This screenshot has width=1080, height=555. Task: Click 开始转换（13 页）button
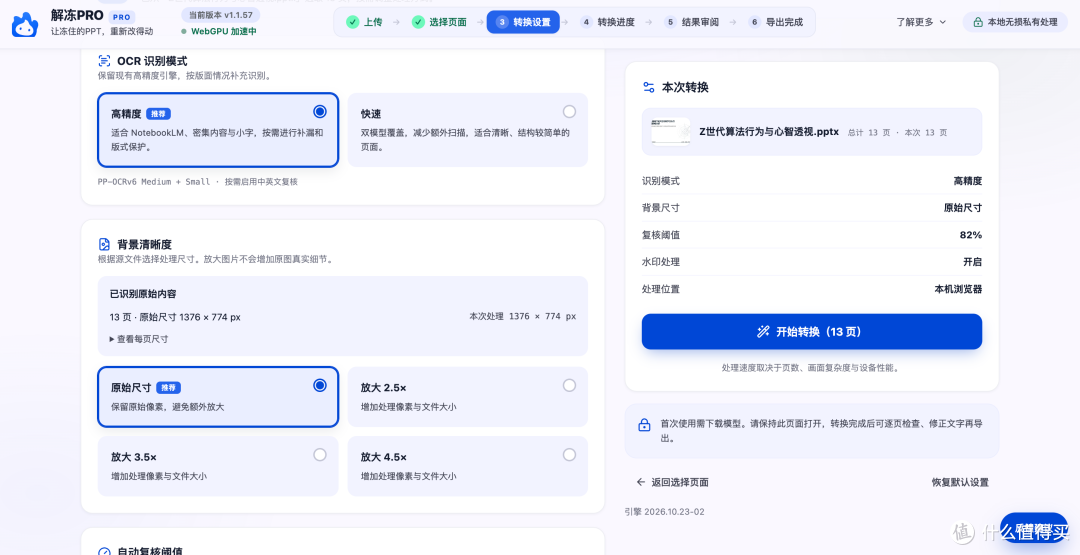[x=811, y=332]
